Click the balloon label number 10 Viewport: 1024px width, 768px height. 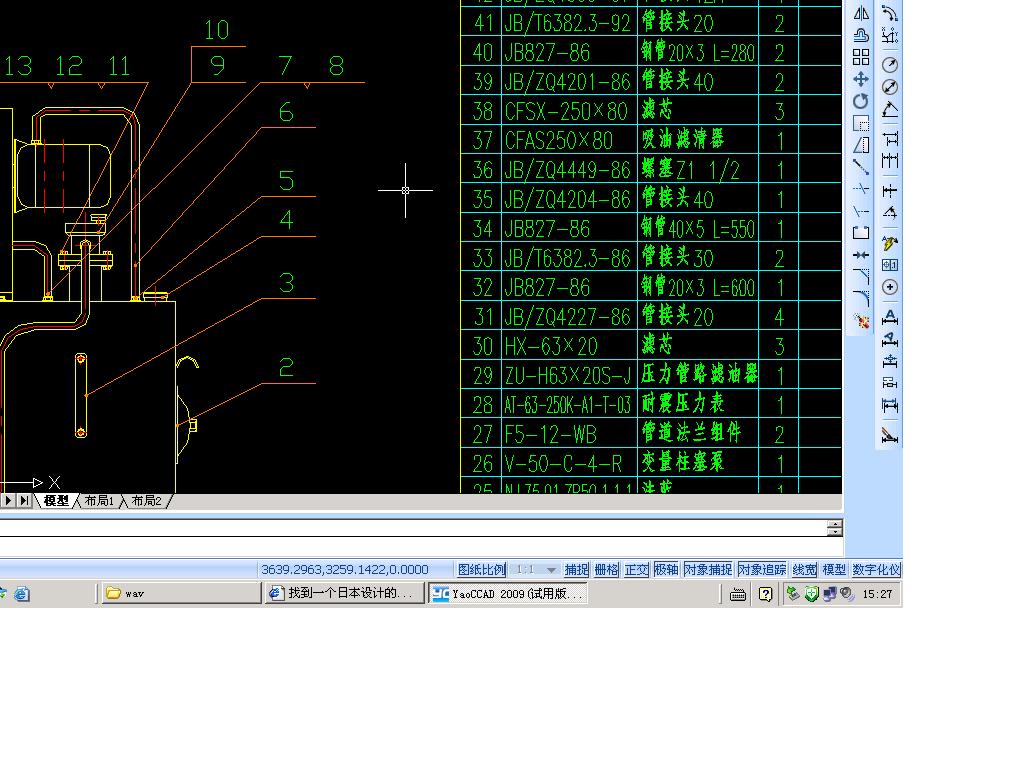[216, 30]
